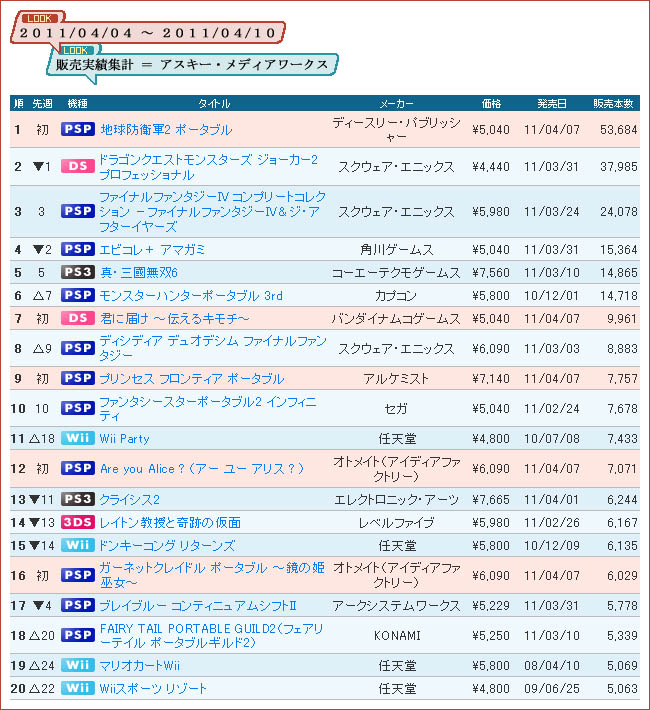The width and height of the screenshot is (650, 710).
Task: Click DS badge beside ドラゴンクエストモンスターズ
Action: pyautogui.click(x=78, y=166)
